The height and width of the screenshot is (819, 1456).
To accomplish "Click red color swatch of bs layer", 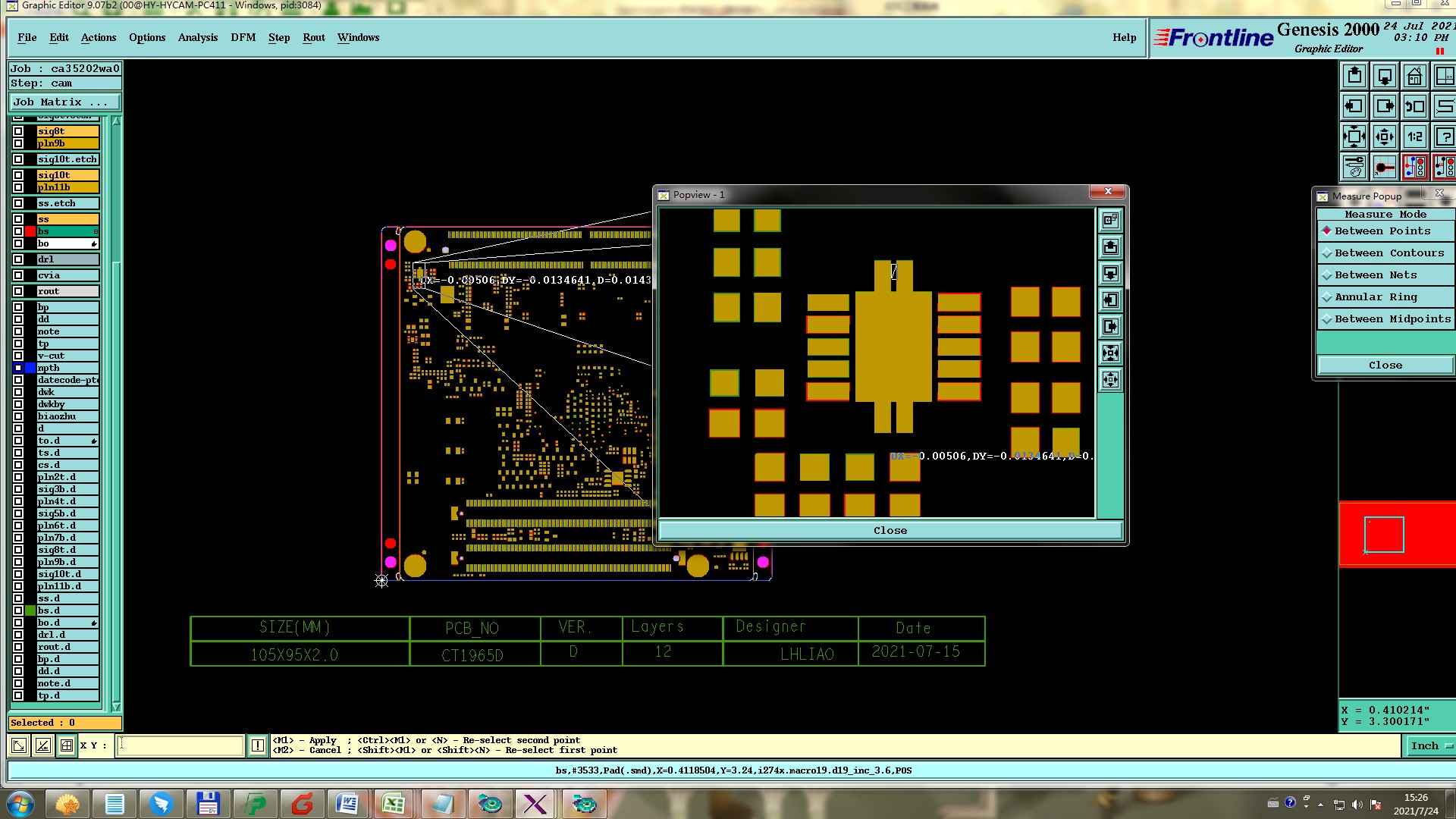I will click(30, 231).
